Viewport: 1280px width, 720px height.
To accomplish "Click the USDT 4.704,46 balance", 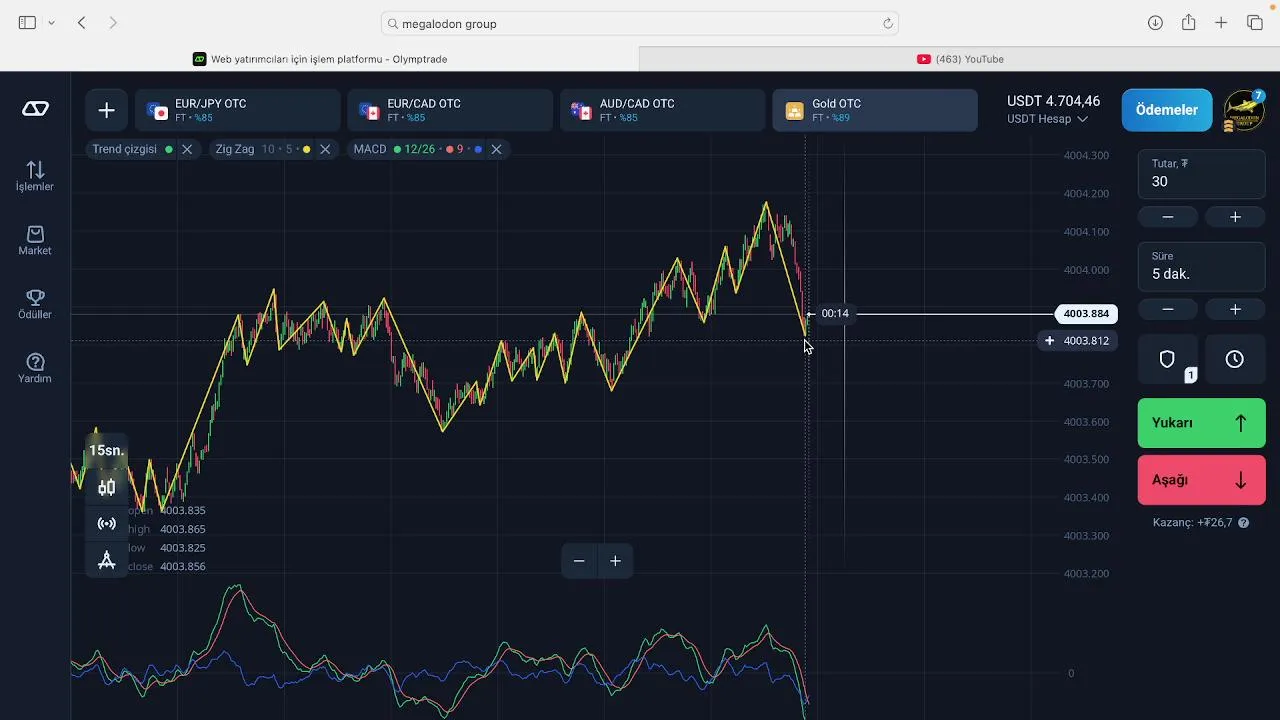I will 1053,101.
